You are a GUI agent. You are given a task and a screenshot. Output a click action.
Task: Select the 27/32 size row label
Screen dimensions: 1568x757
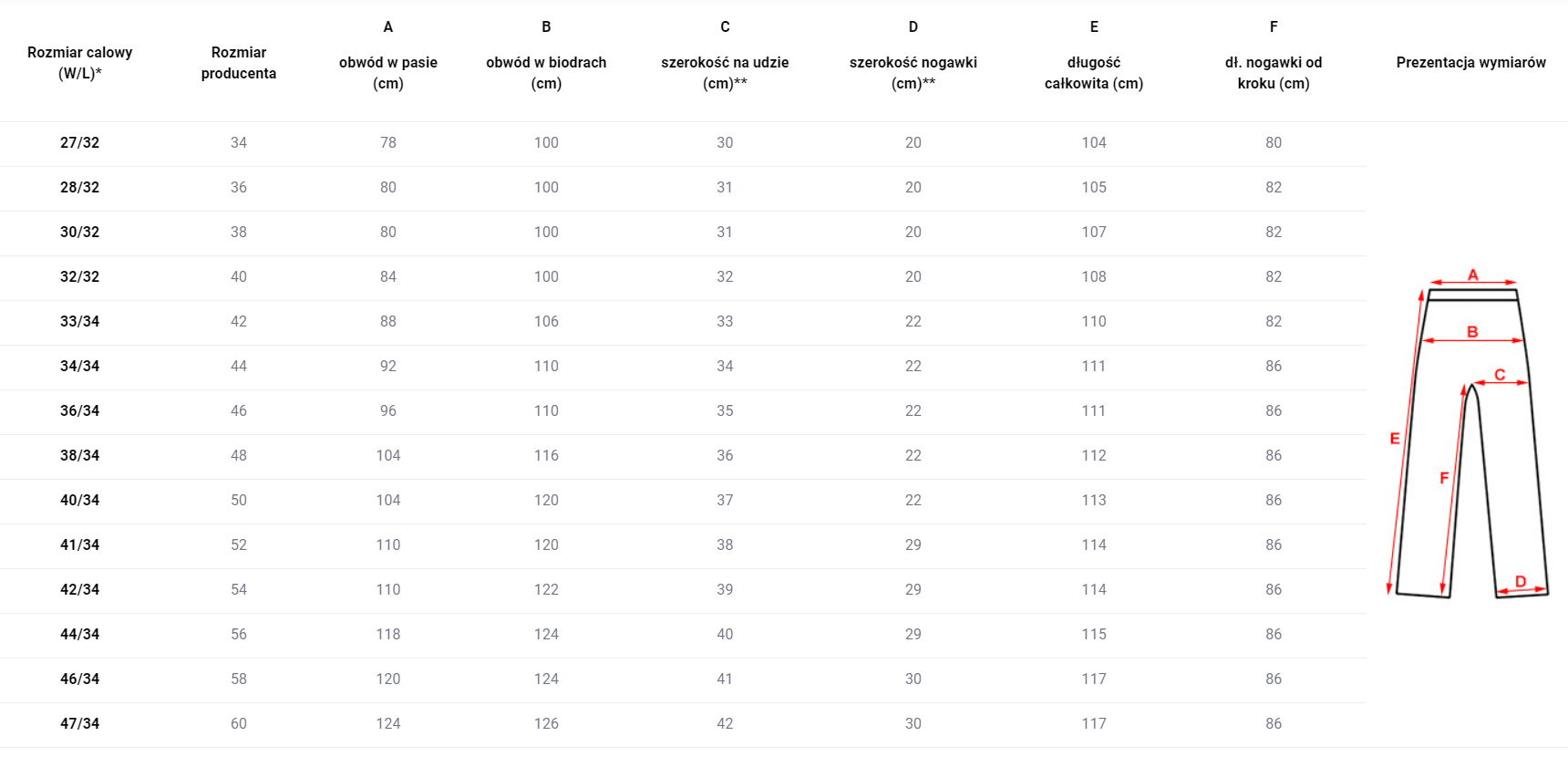[x=80, y=142]
